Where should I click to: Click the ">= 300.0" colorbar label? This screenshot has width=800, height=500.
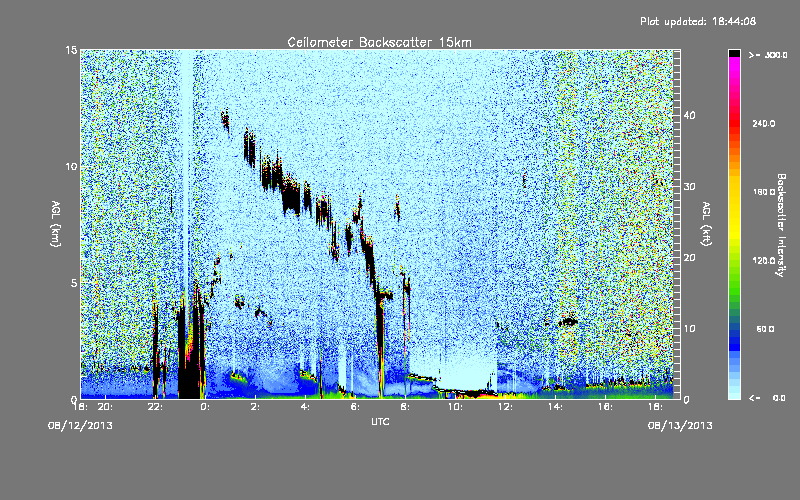768,55
